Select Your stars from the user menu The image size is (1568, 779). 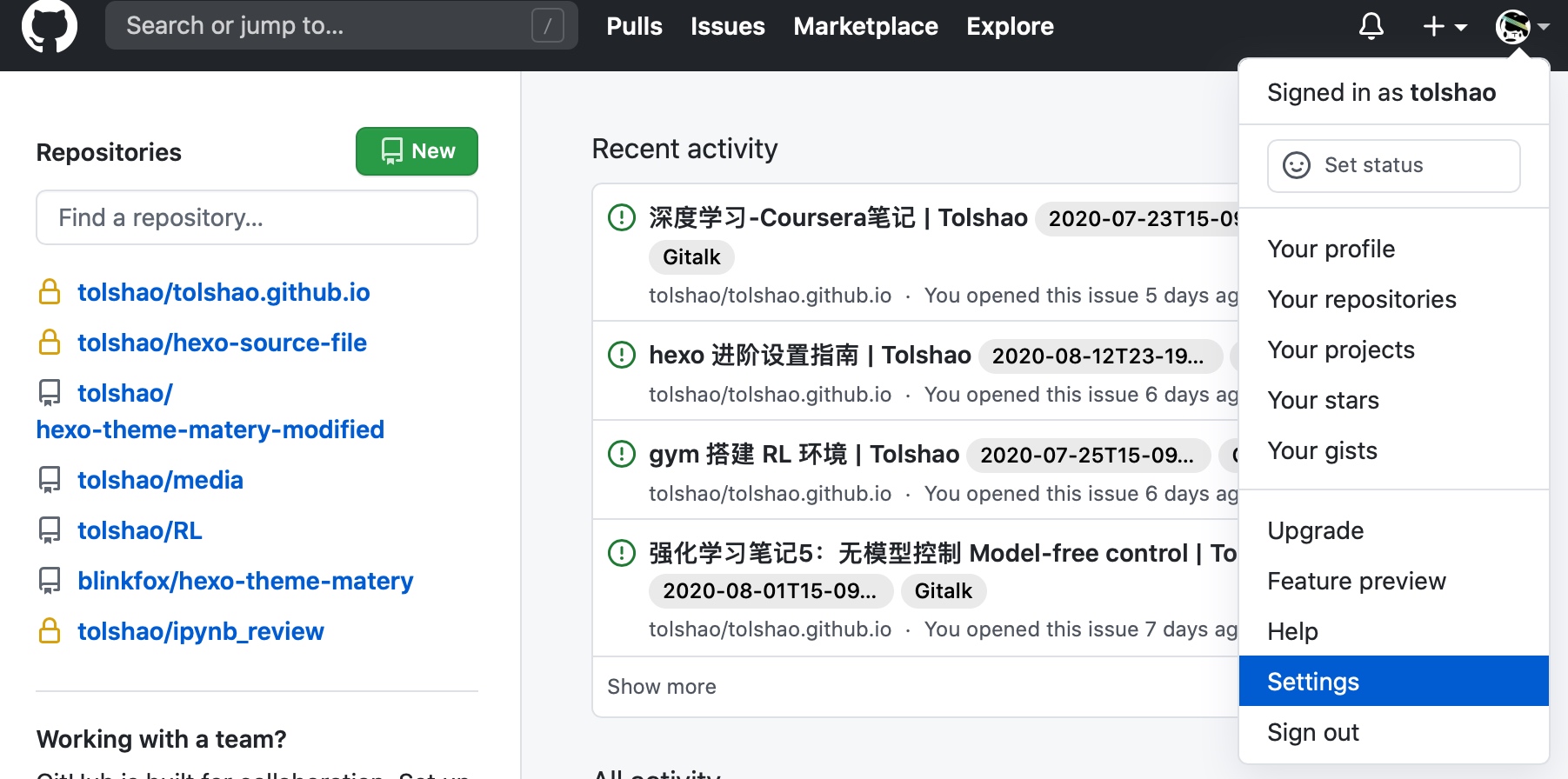(1393, 400)
